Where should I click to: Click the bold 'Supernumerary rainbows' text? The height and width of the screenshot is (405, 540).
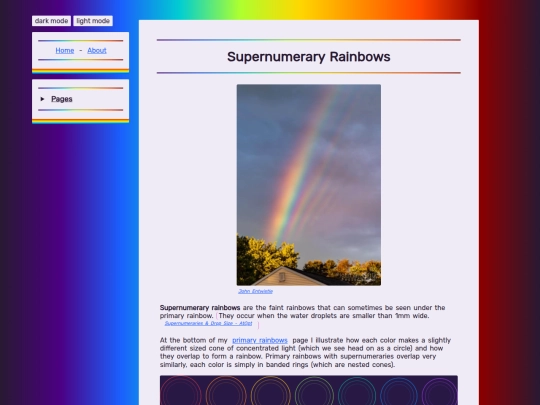click(x=200, y=308)
